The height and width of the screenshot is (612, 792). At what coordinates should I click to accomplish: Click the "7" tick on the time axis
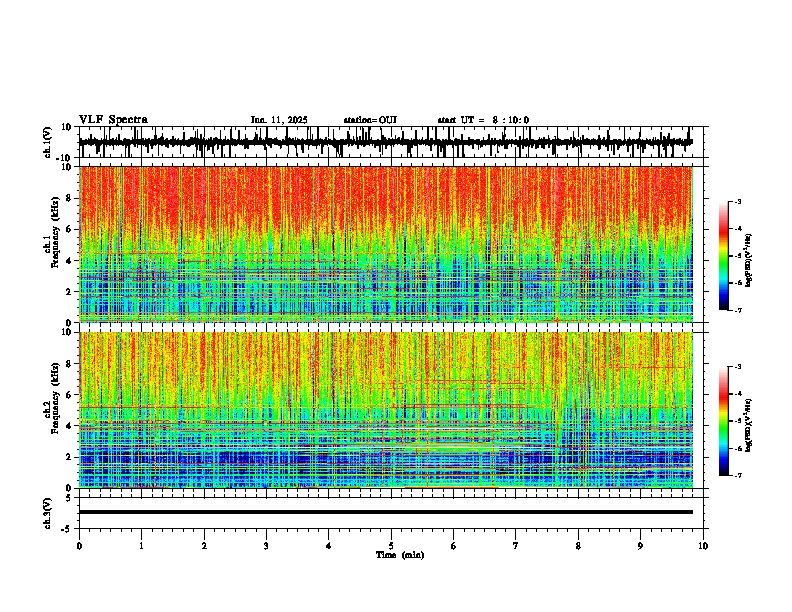[516, 546]
